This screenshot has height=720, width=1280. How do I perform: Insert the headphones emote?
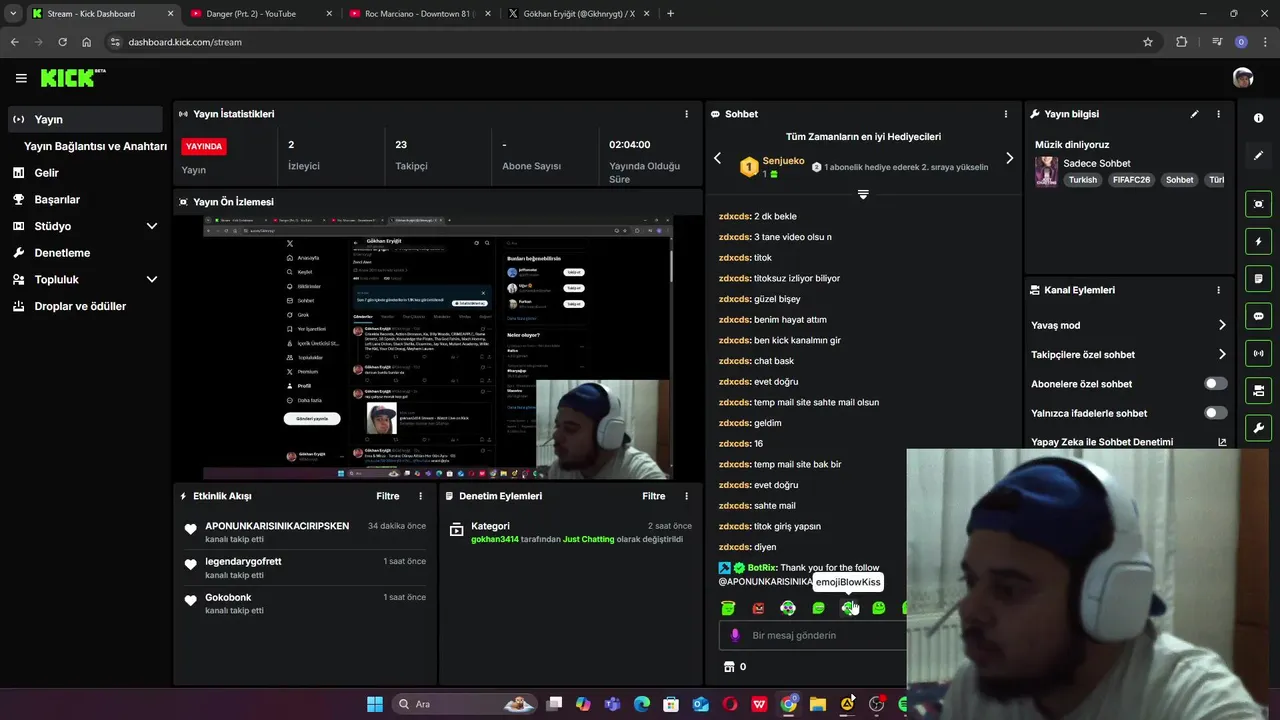[x=788, y=608]
